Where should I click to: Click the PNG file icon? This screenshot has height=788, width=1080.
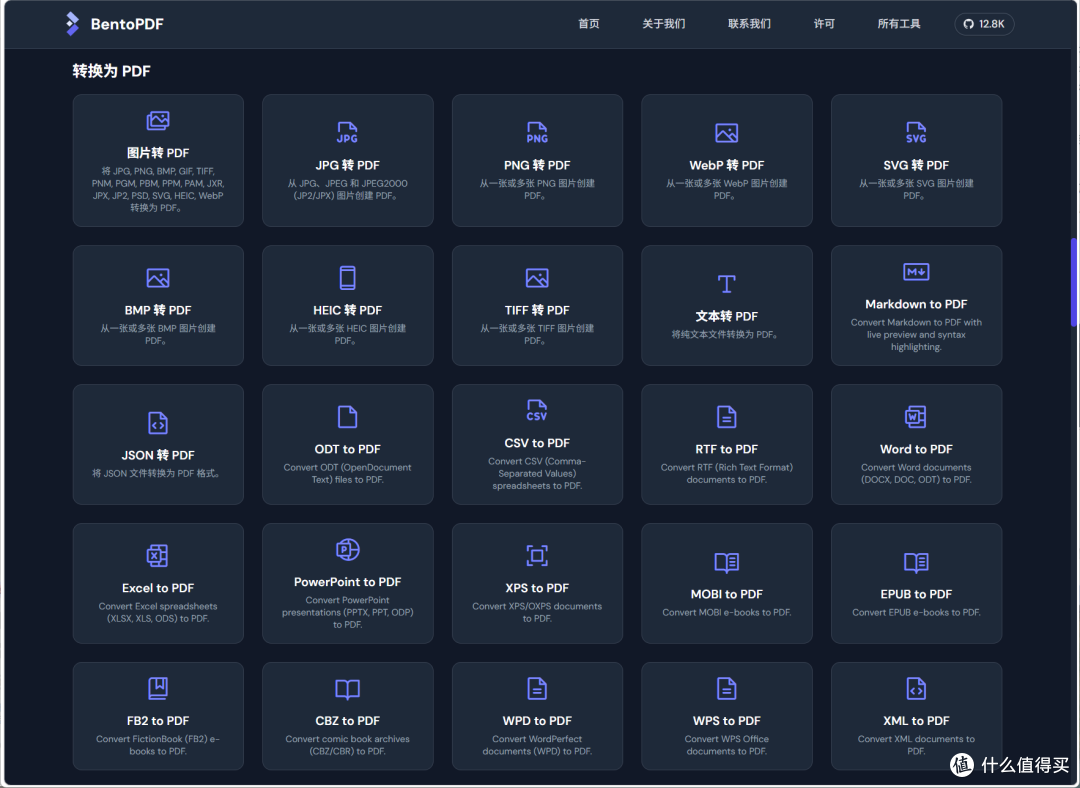pyautogui.click(x=537, y=132)
